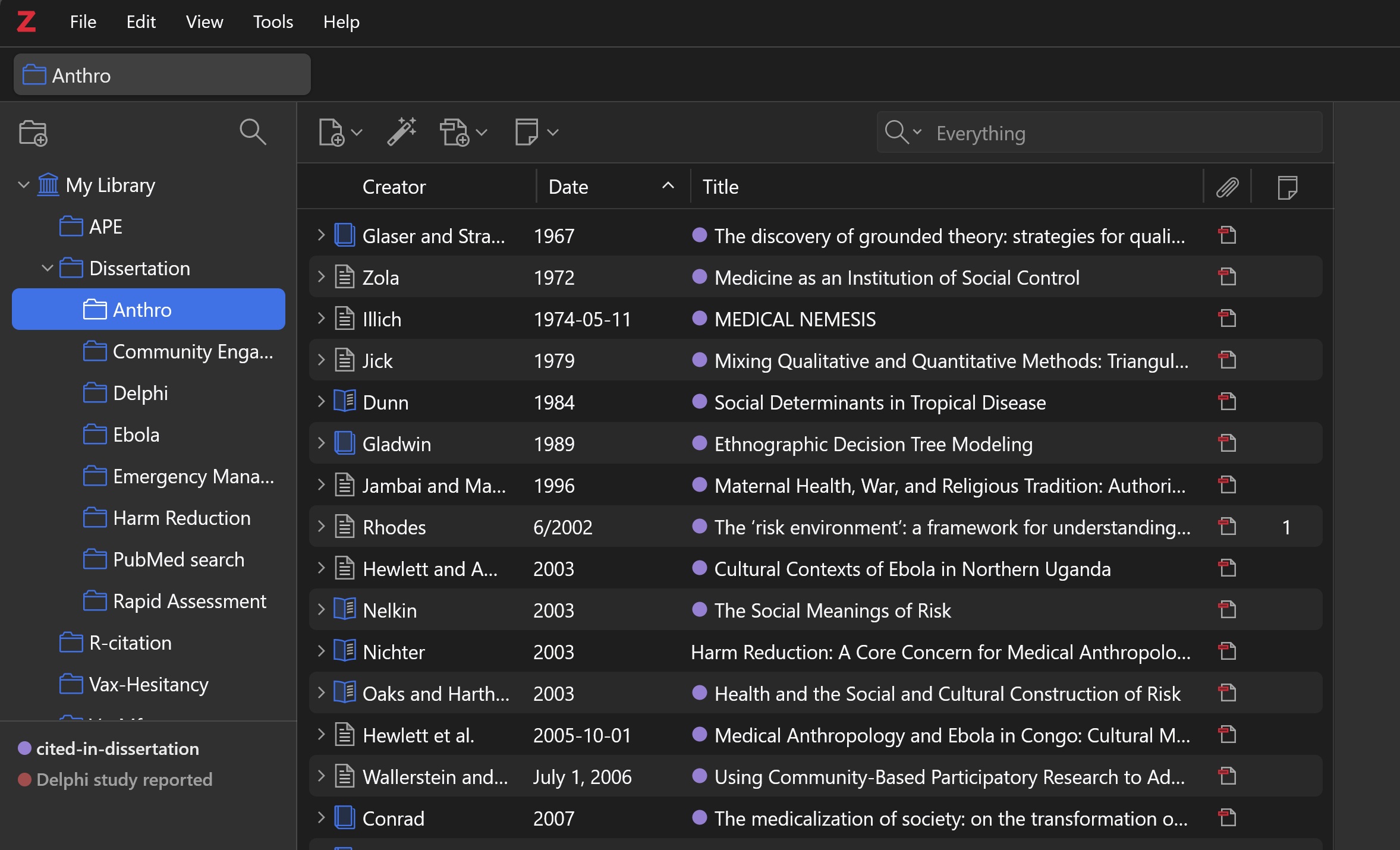The height and width of the screenshot is (850, 1400).
Task: Click the New Collection icon
Action: tap(33, 133)
